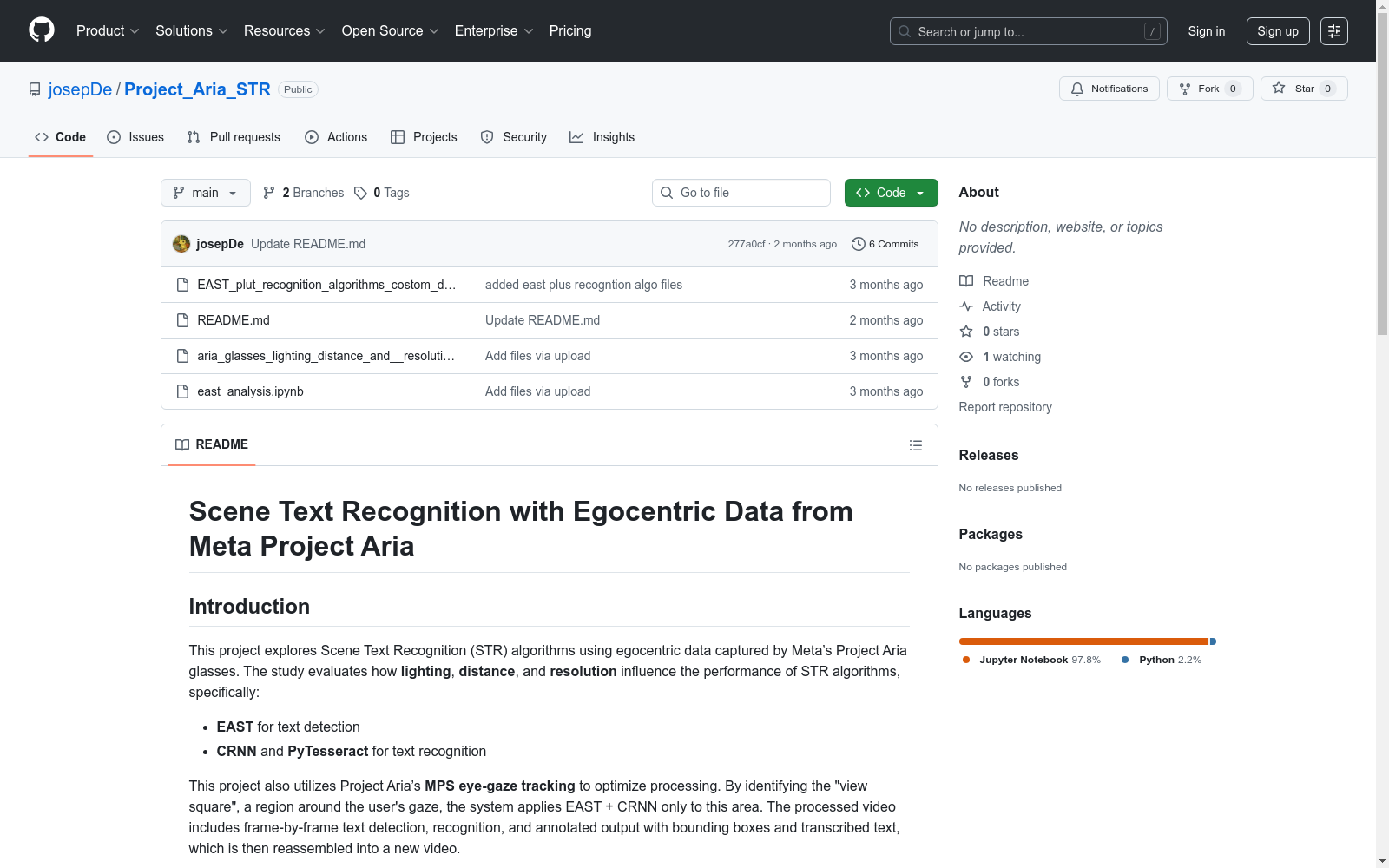View the 1 watching link
The image size is (1389, 868).
point(1000,357)
